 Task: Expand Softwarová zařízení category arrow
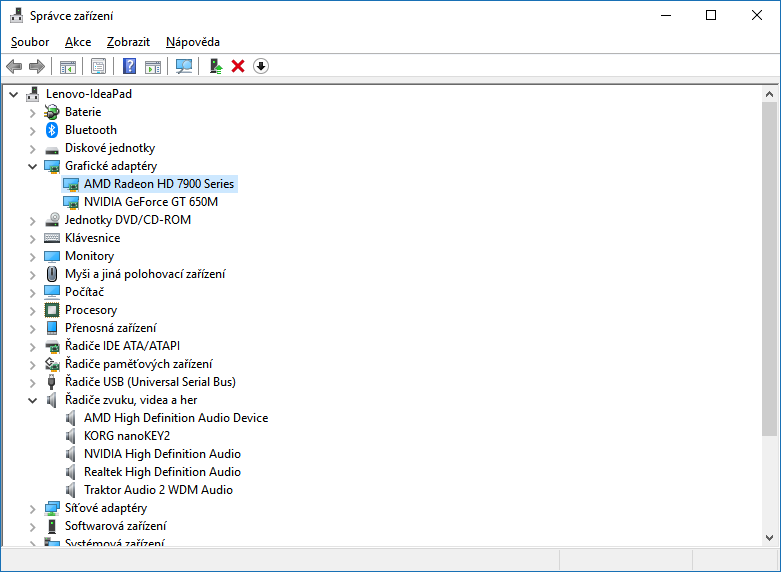tap(32, 527)
